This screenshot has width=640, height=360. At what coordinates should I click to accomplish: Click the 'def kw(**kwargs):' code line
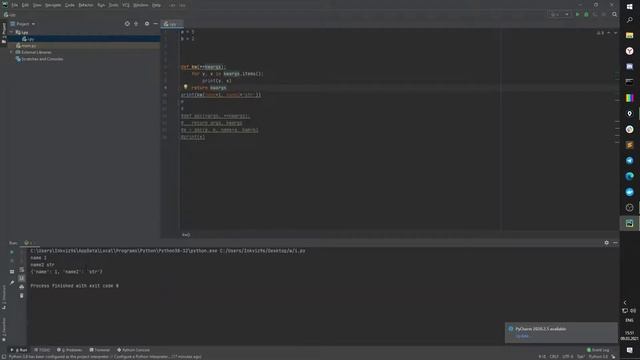coord(203,67)
